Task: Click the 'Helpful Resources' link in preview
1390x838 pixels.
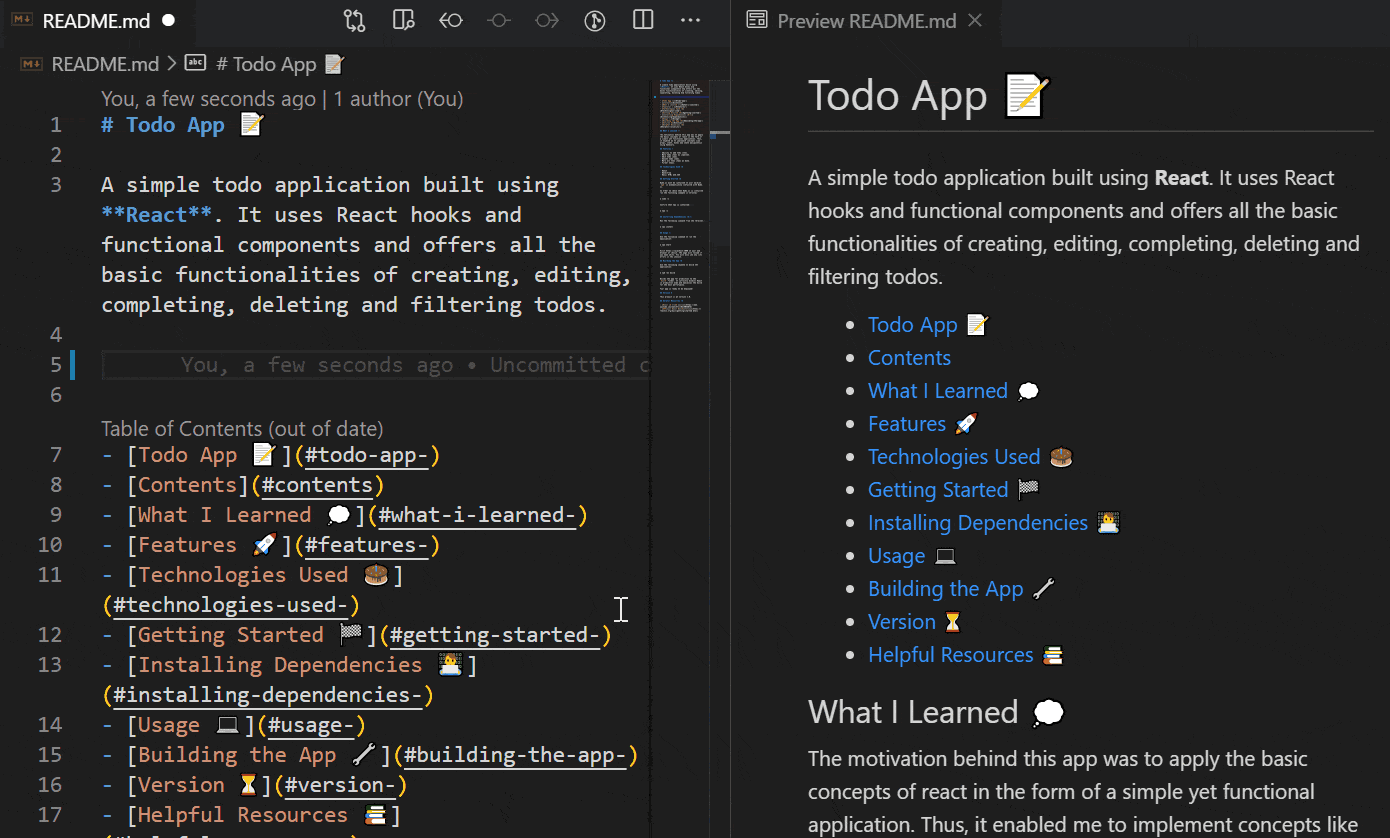Action: click(x=950, y=655)
